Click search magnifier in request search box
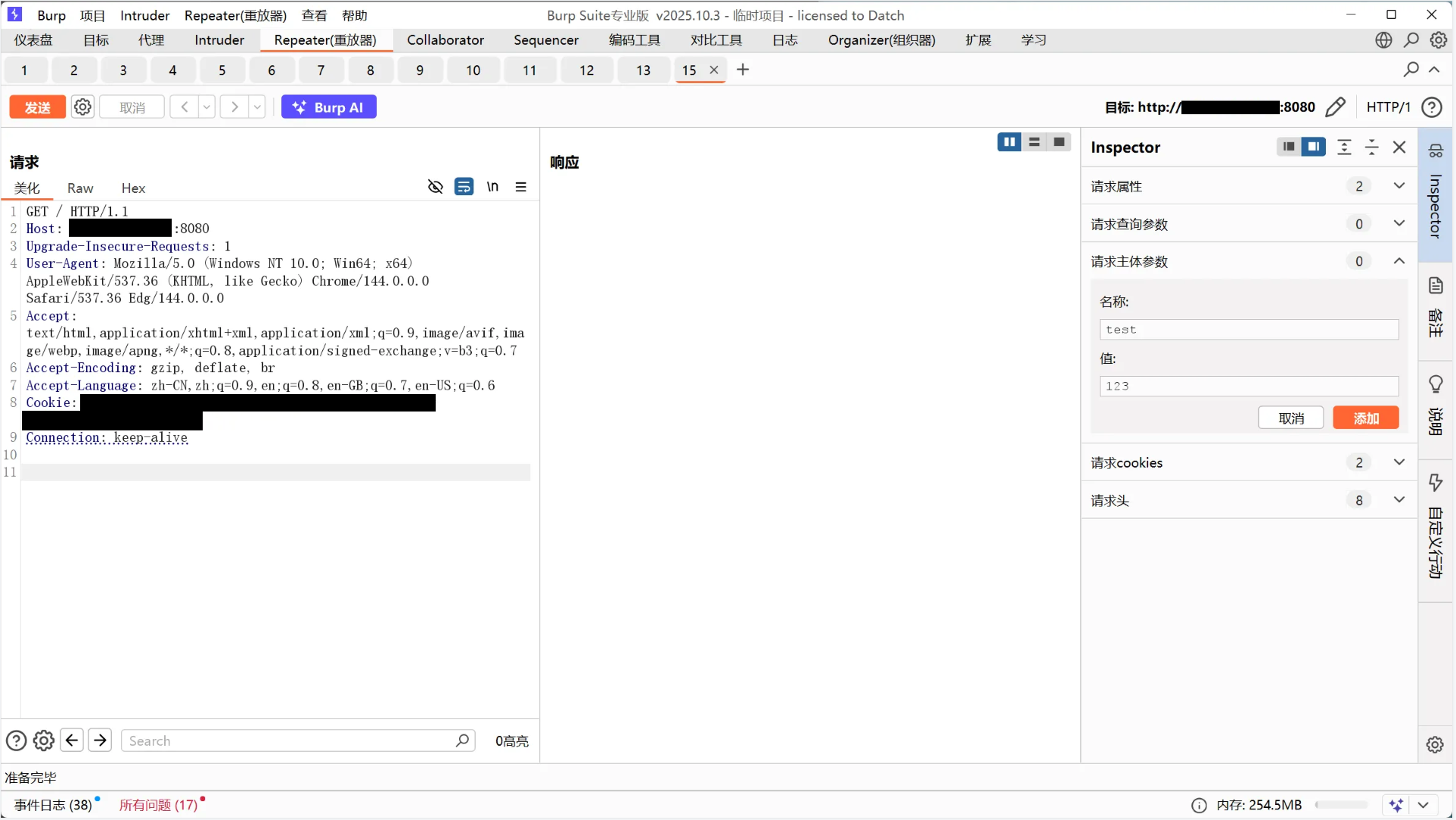 [x=463, y=741]
